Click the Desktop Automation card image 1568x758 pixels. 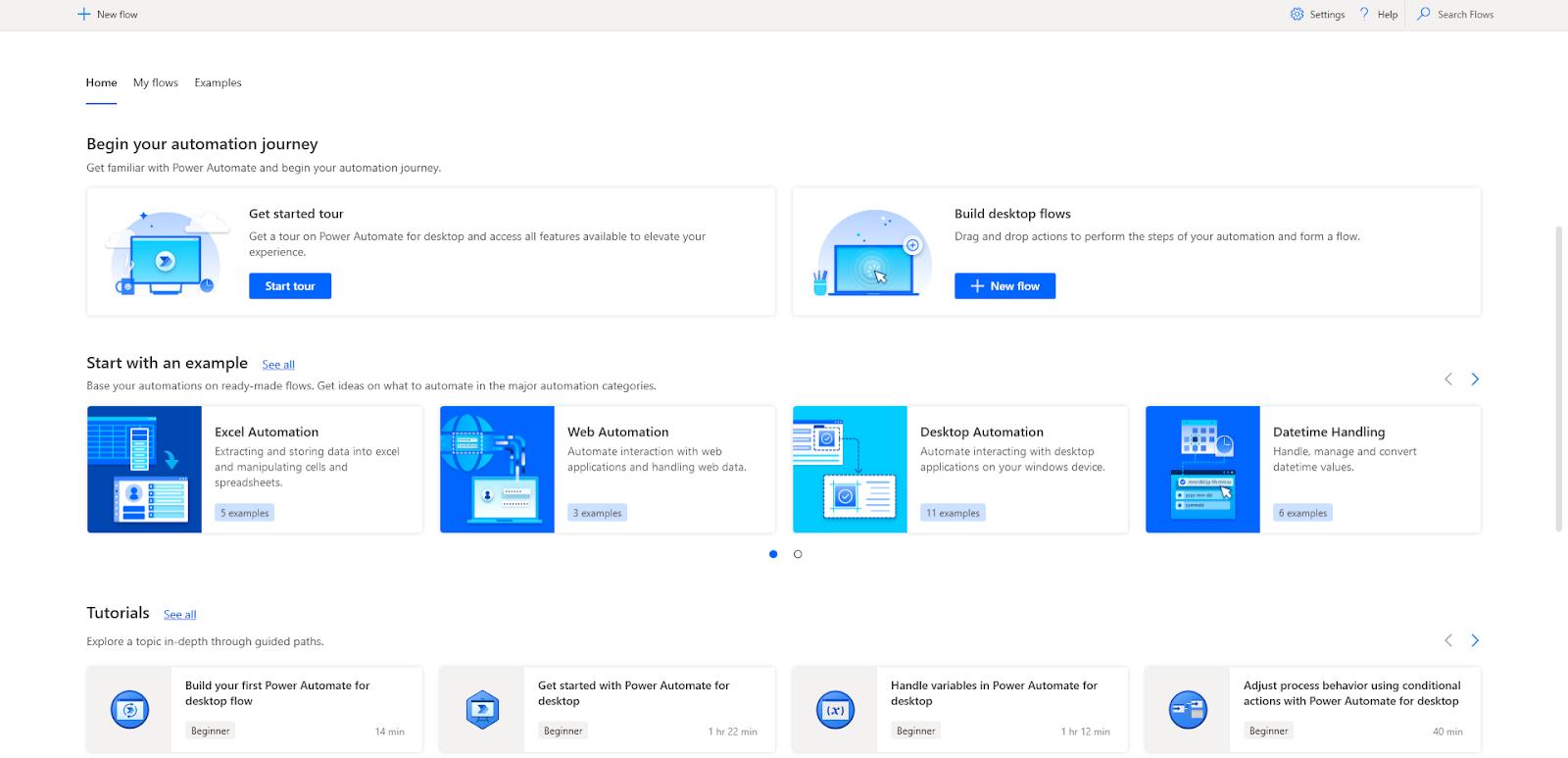coord(850,470)
